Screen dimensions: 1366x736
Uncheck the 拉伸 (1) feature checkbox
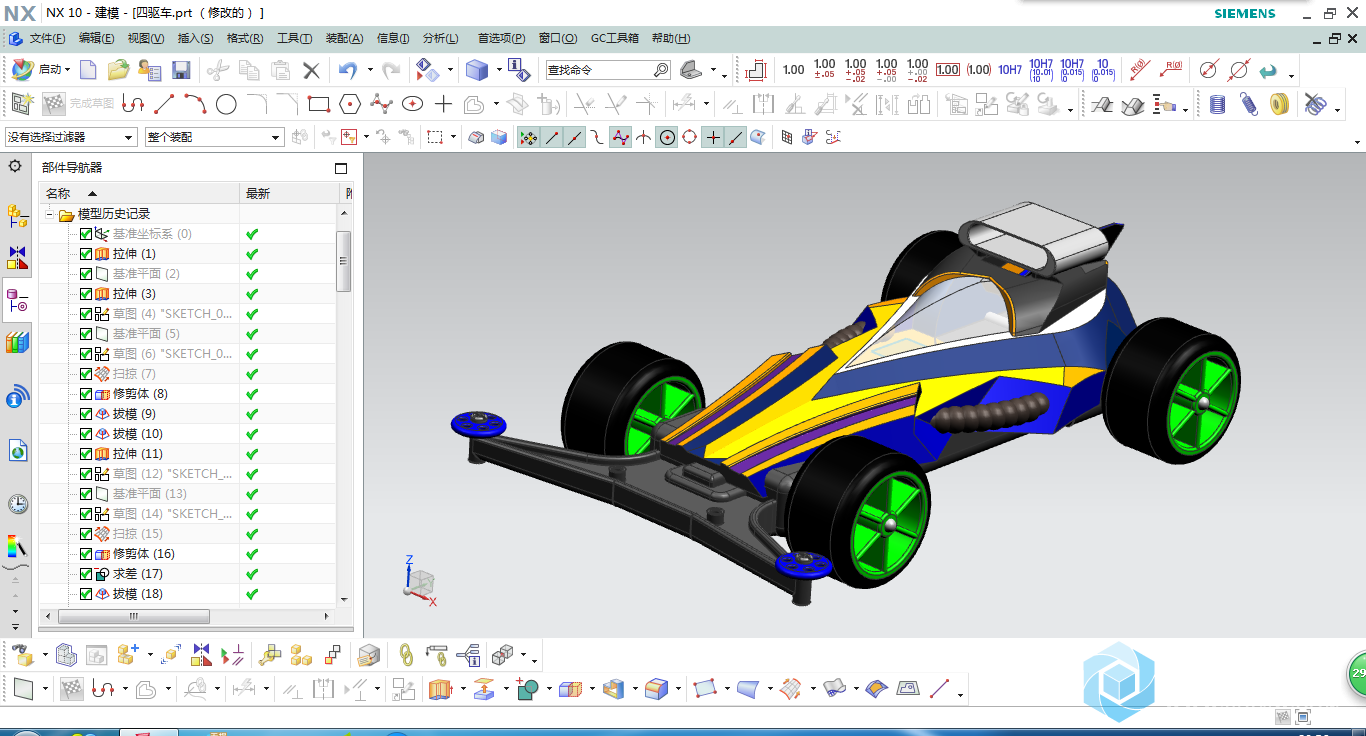(86, 254)
